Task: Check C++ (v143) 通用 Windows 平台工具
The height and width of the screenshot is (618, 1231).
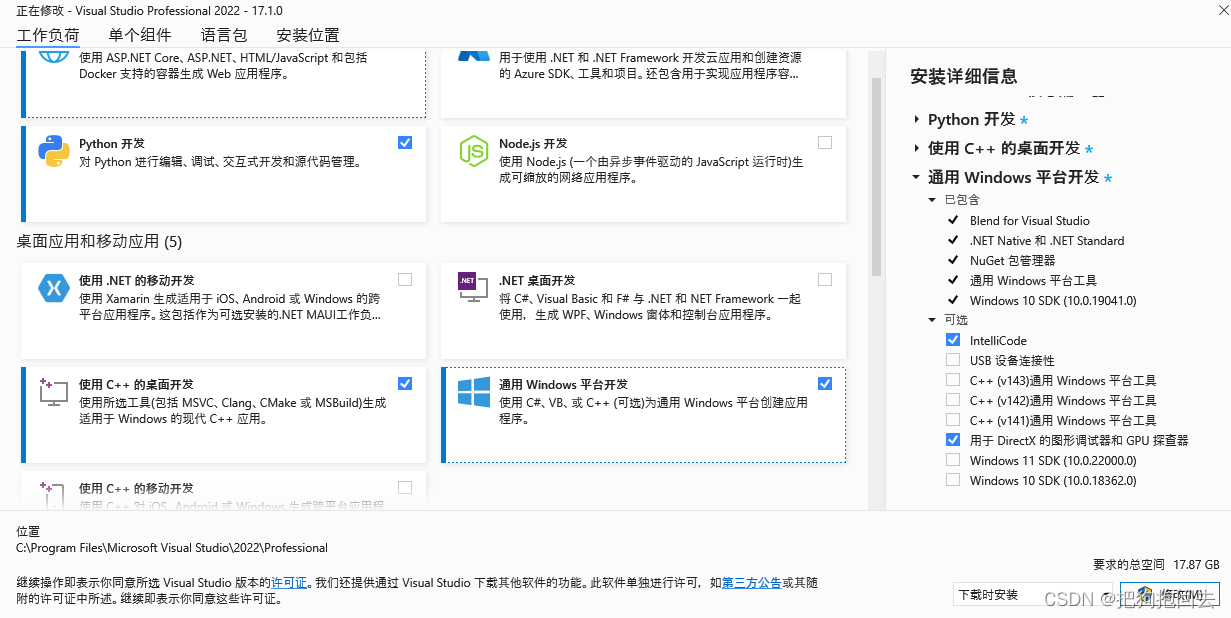Action: (953, 380)
